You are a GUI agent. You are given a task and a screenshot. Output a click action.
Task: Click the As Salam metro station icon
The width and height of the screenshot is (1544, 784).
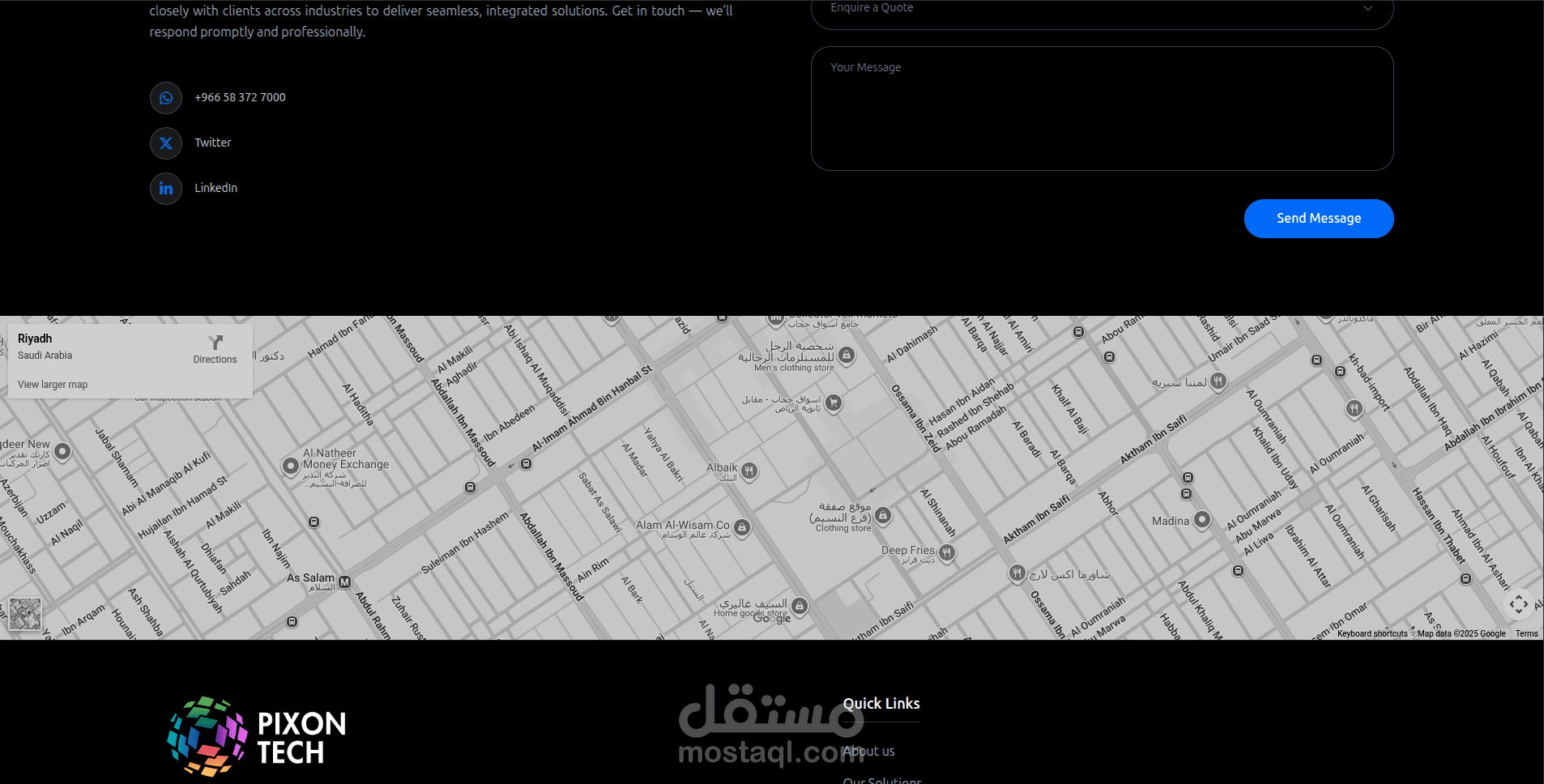345,582
